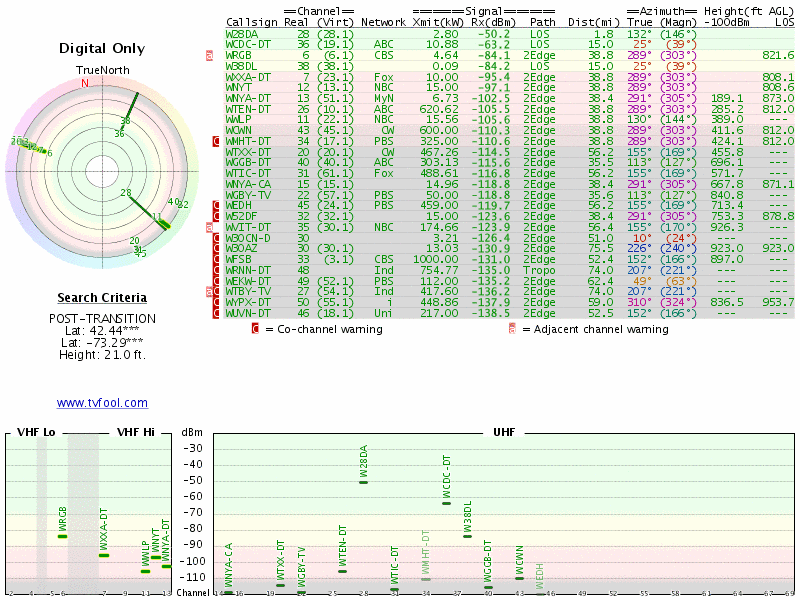This screenshot has width=800, height=600.
Task: Click the Network column header
Action: [x=384, y=21]
